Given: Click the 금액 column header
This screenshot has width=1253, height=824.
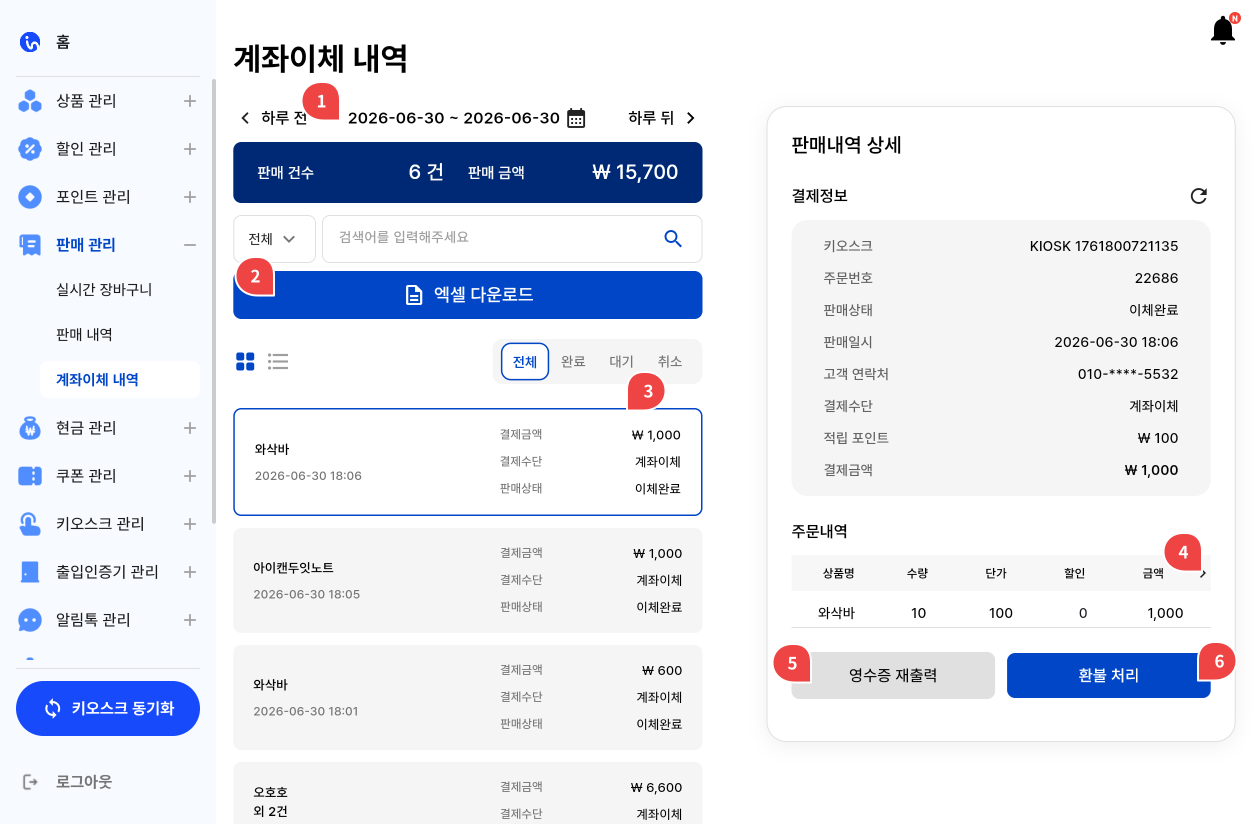Looking at the screenshot, I should (1153, 573).
